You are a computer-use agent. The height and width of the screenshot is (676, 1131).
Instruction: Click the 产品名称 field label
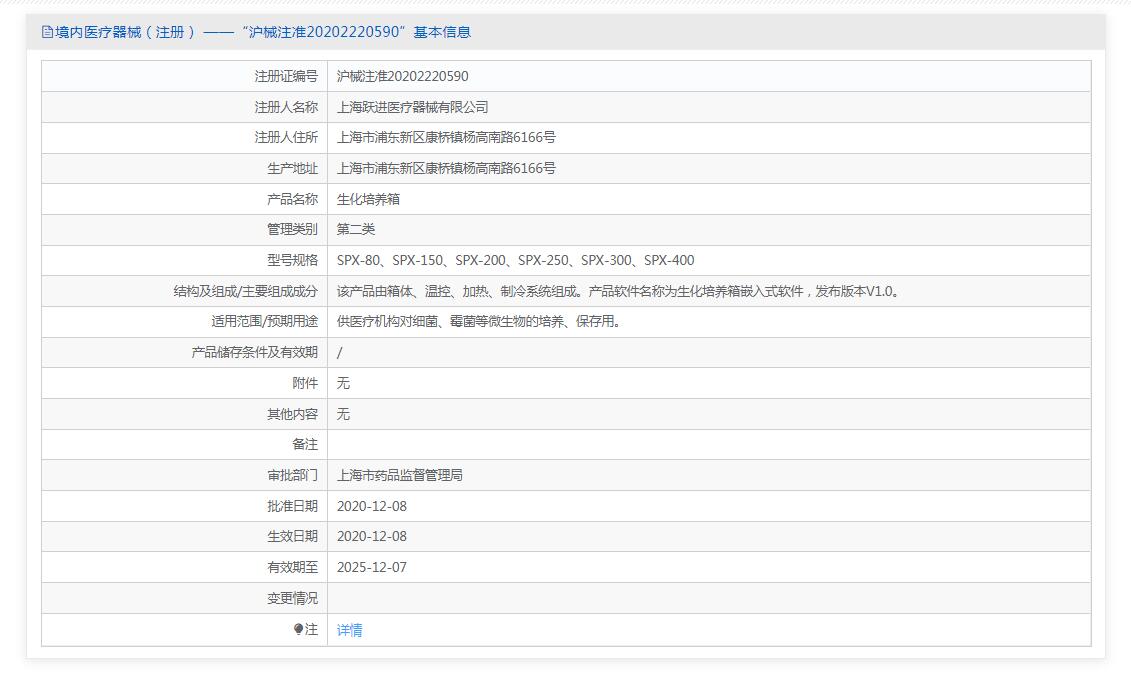tap(292, 199)
